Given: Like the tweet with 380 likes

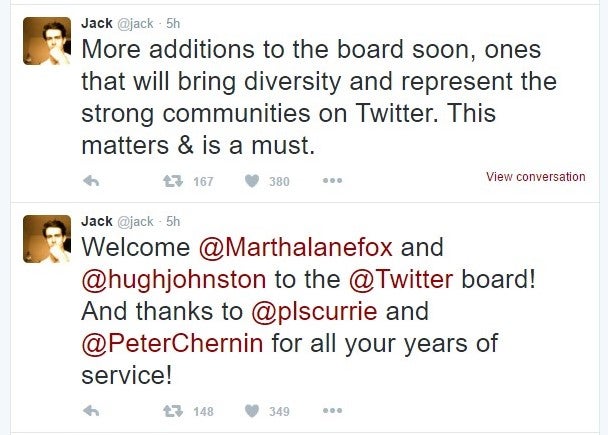Looking at the screenshot, I should tap(252, 181).
